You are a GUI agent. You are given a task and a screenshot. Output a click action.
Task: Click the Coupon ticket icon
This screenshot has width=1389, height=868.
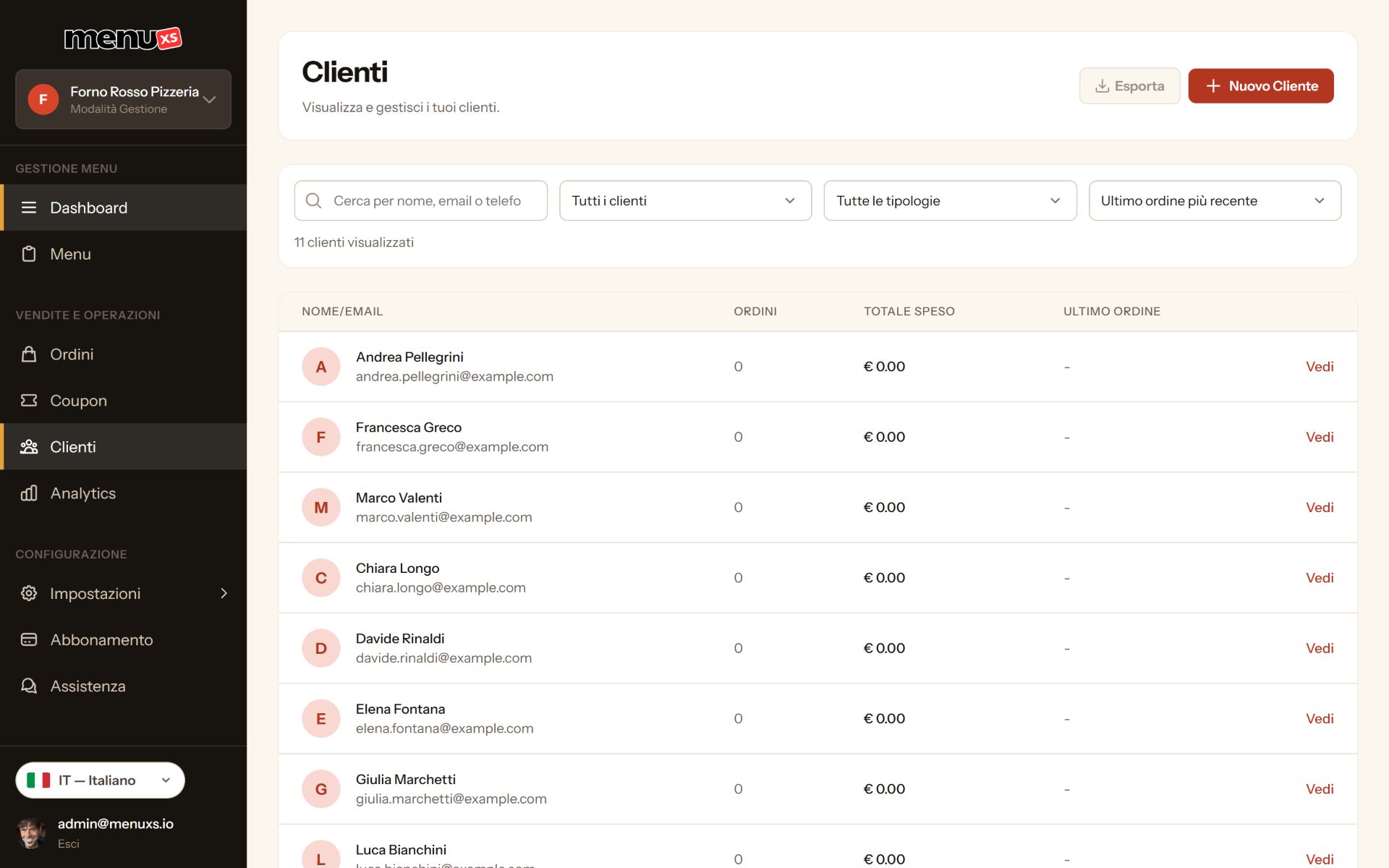pyautogui.click(x=29, y=401)
